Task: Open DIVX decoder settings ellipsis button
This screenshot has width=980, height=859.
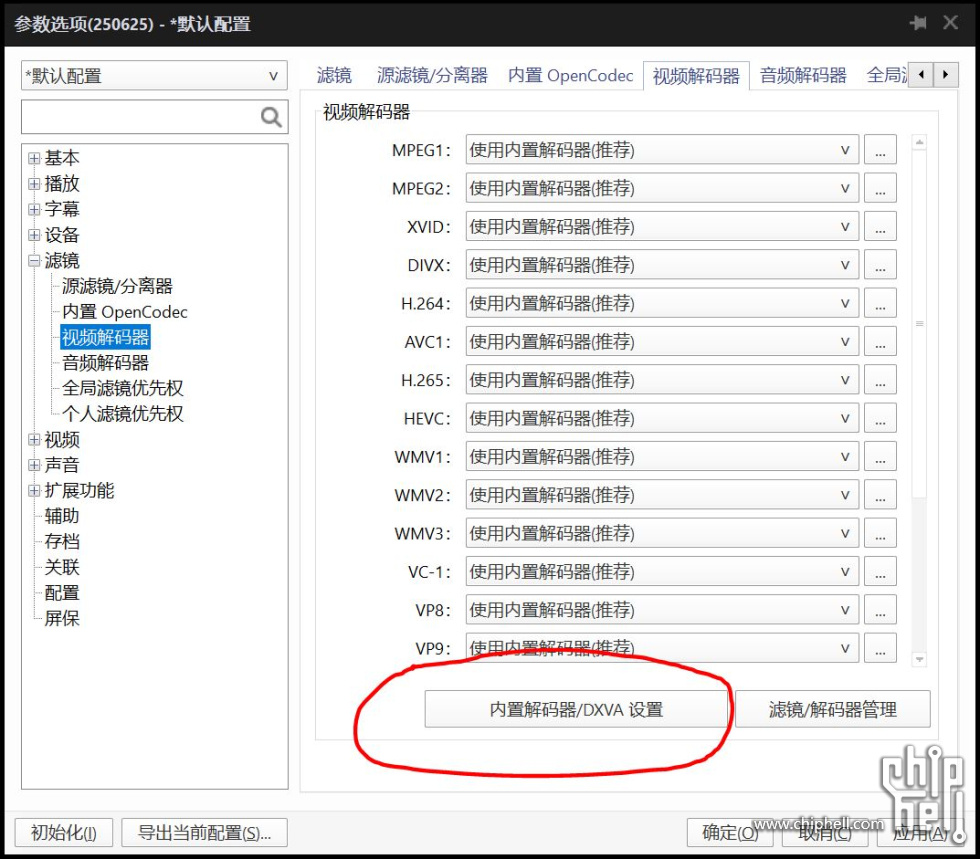Action: pos(880,264)
